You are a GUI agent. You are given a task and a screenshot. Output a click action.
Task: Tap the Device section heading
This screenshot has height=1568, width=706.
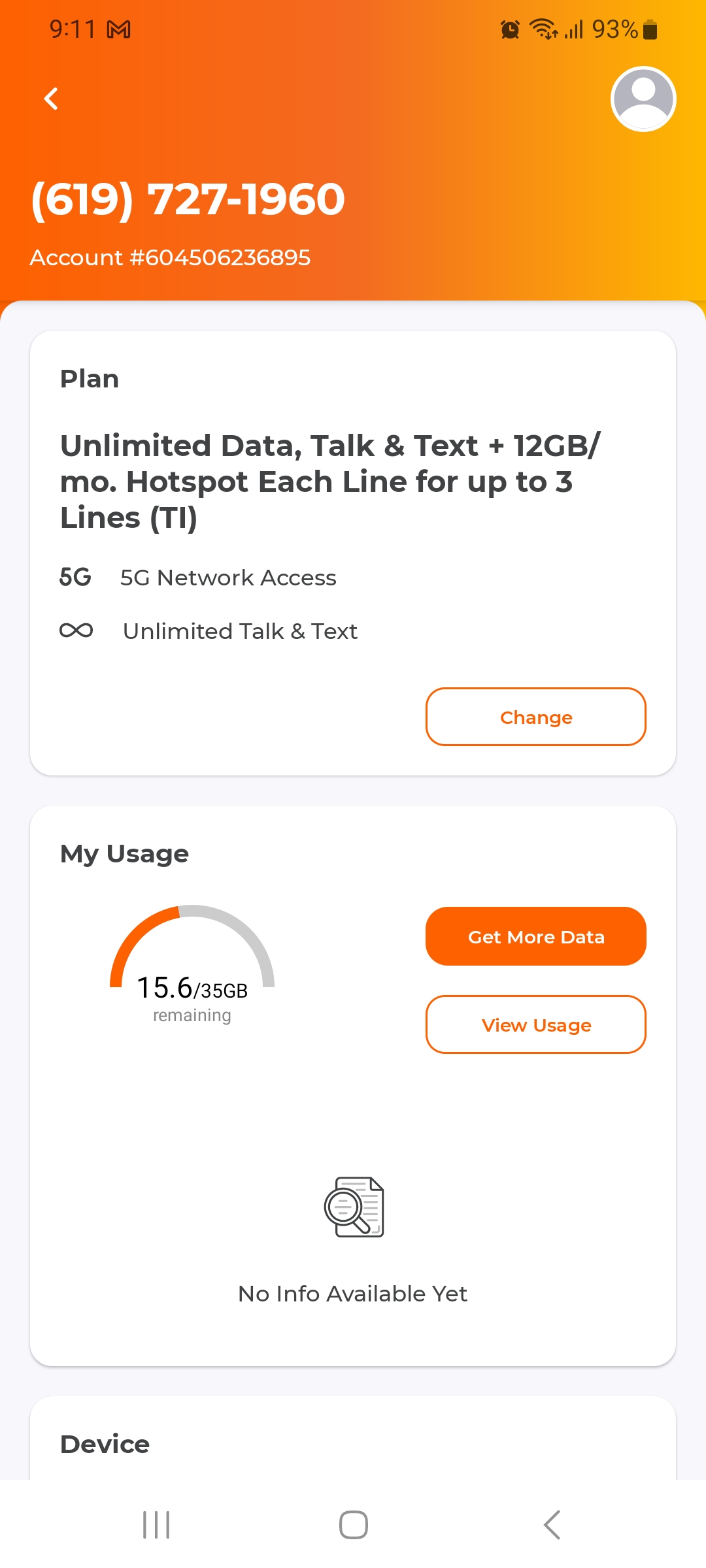pos(105,1444)
